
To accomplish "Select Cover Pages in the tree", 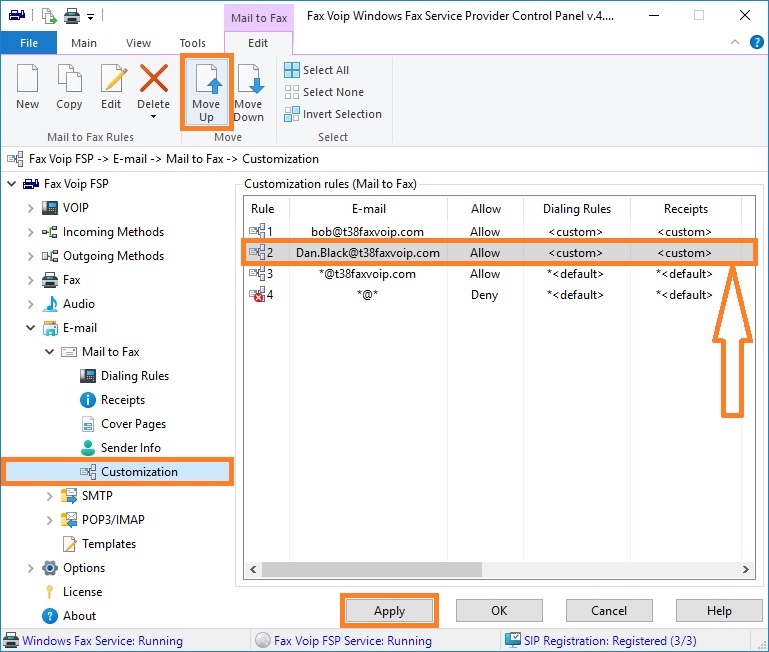I will point(133,424).
